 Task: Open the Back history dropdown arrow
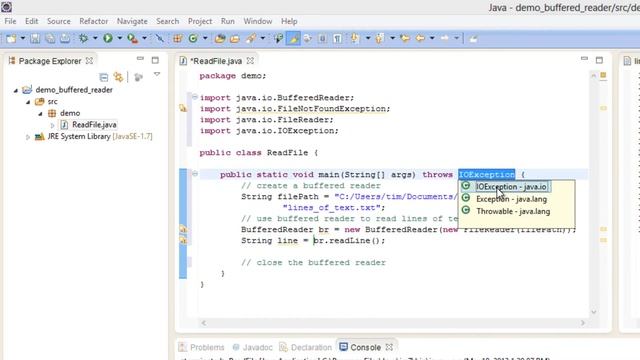[x=432, y=38]
